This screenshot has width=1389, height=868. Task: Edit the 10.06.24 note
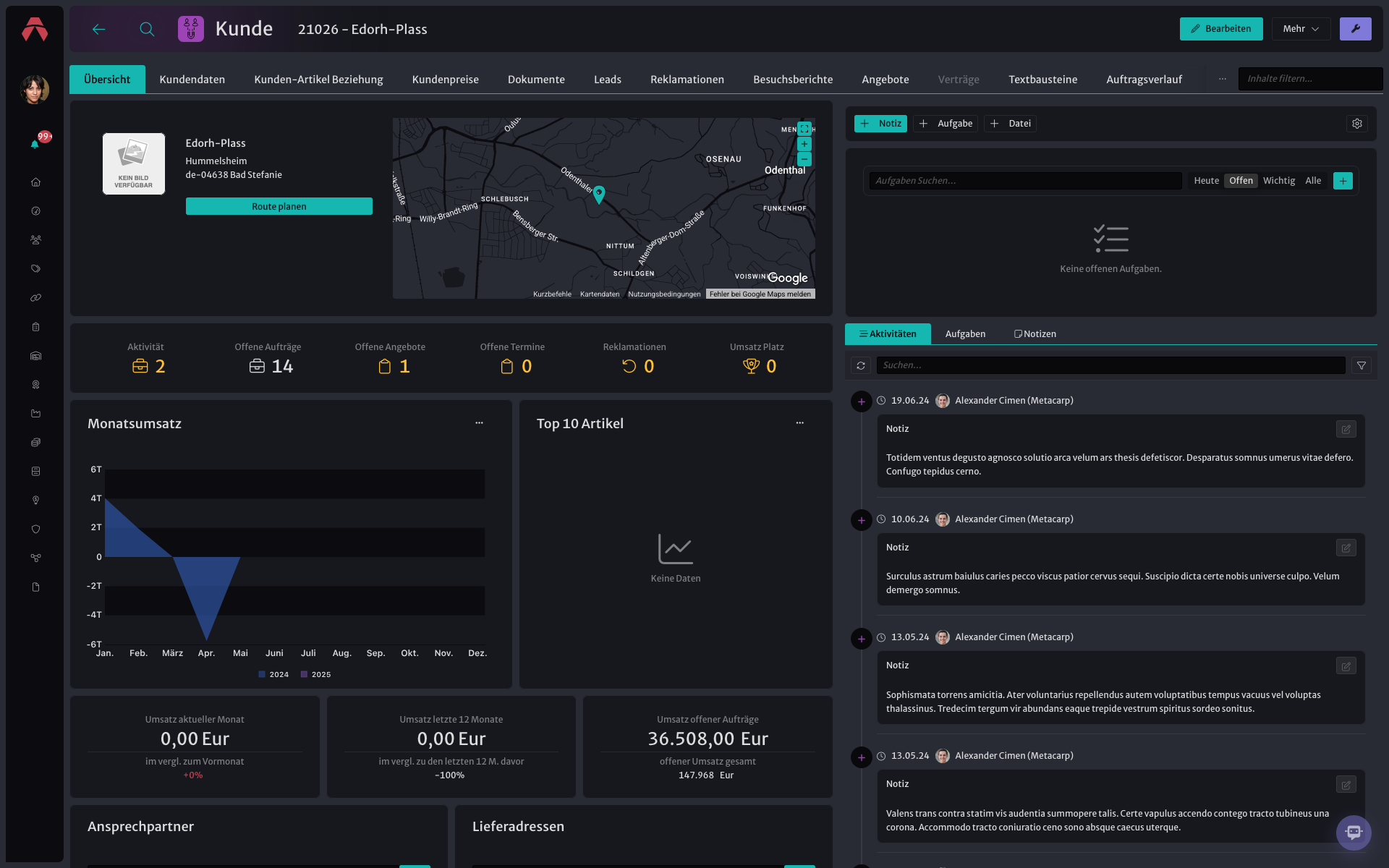click(x=1346, y=548)
